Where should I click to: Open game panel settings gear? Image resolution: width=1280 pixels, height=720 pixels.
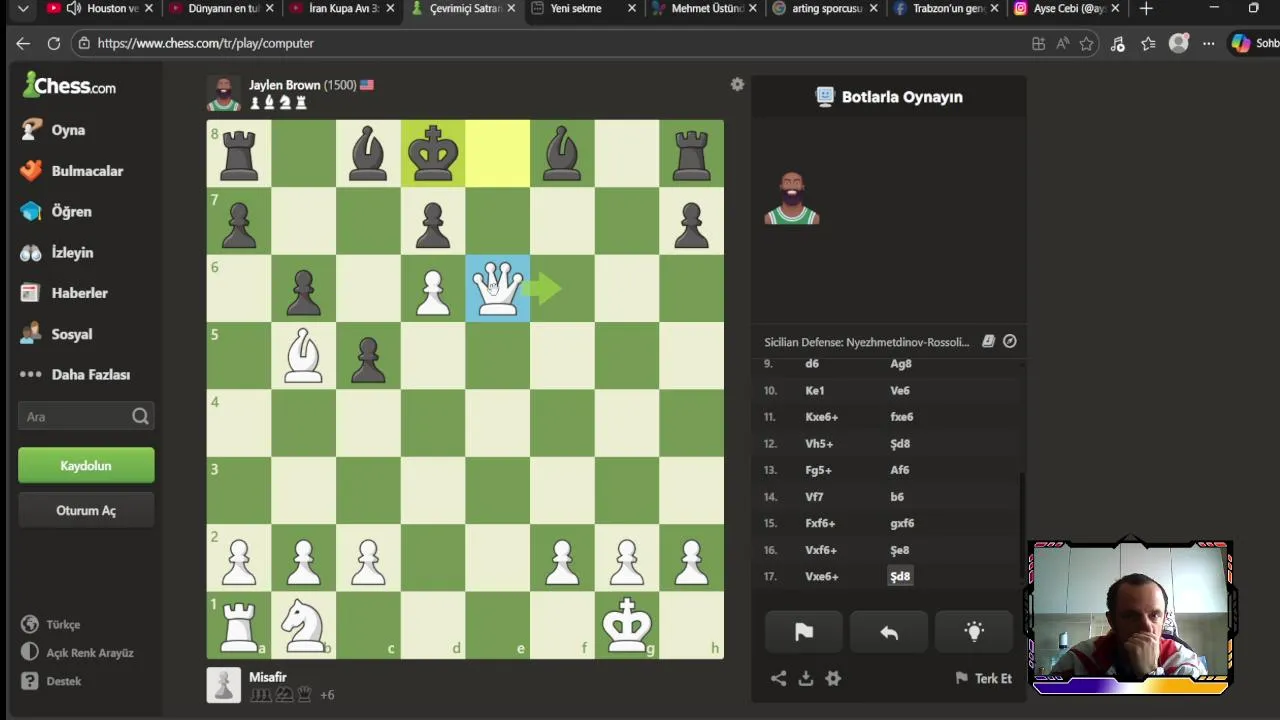click(833, 678)
